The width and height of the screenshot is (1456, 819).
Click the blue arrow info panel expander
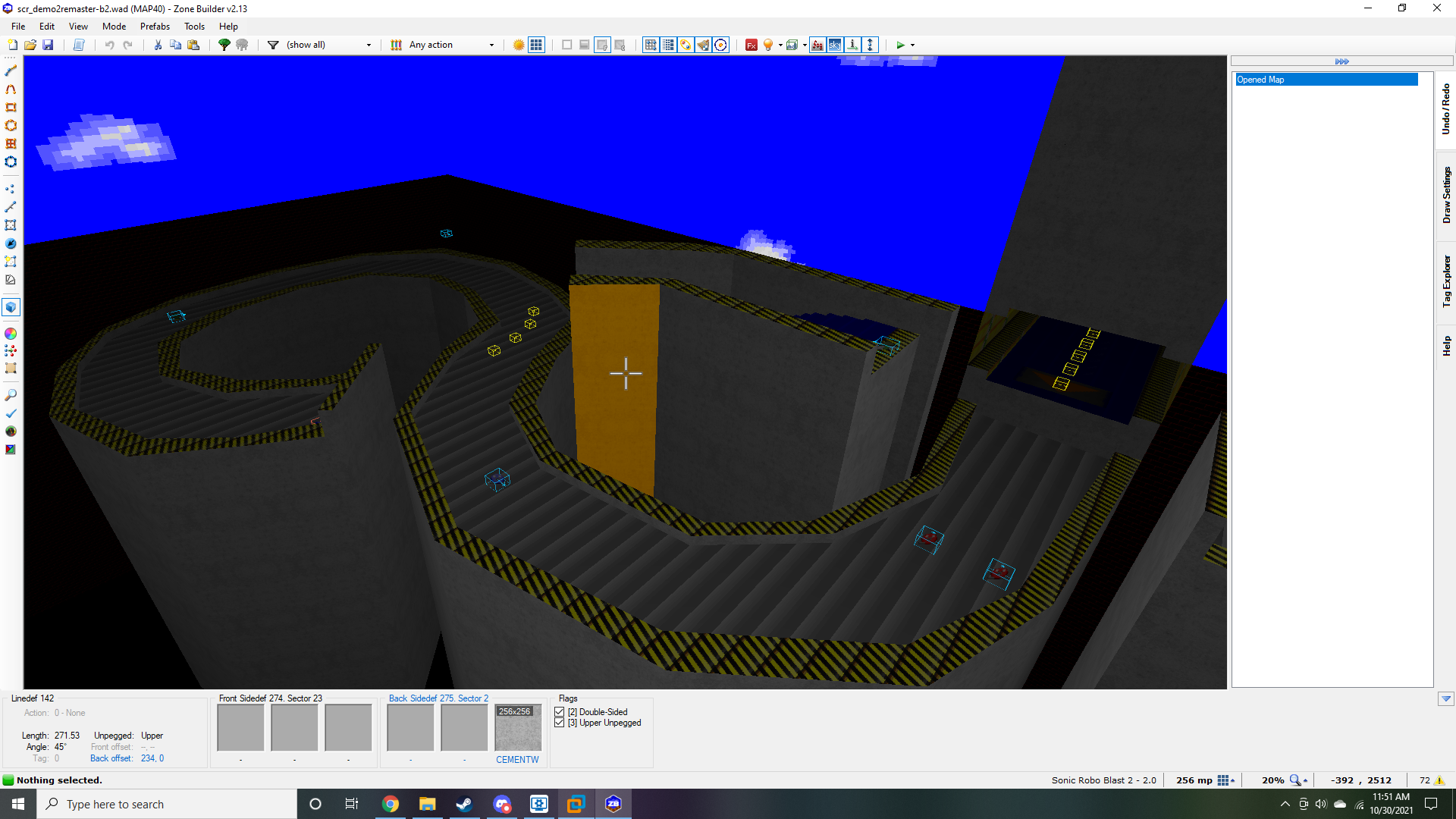coord(1446,699)
